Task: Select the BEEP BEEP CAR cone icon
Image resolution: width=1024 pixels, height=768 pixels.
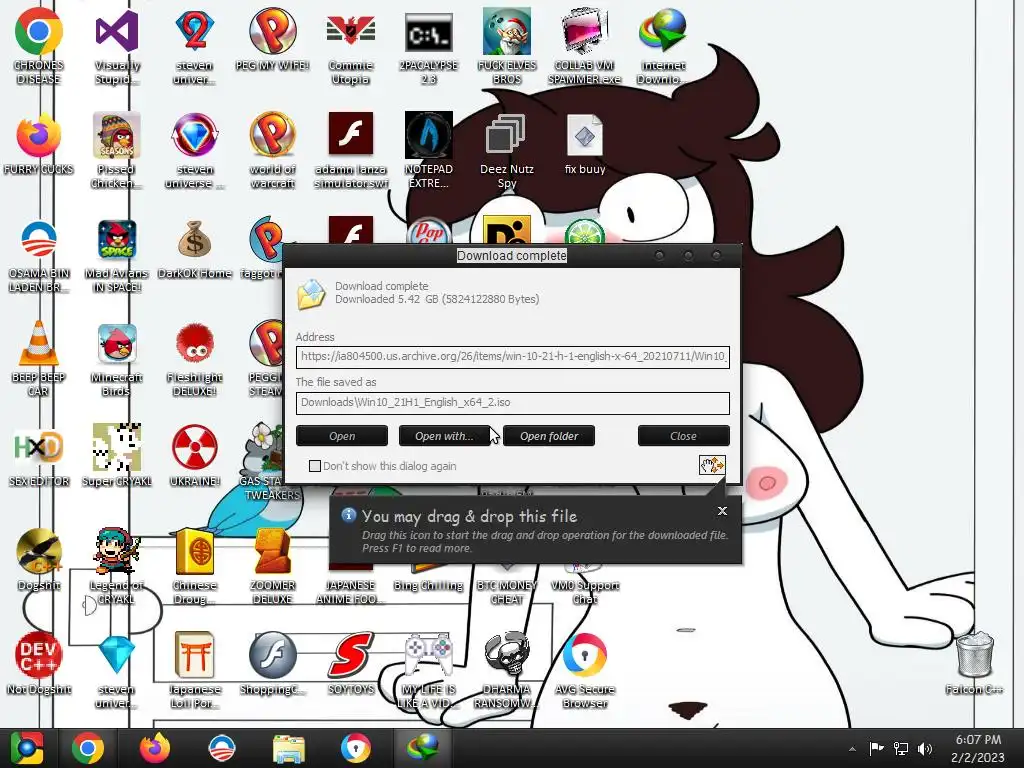Action: pos(39,359)
